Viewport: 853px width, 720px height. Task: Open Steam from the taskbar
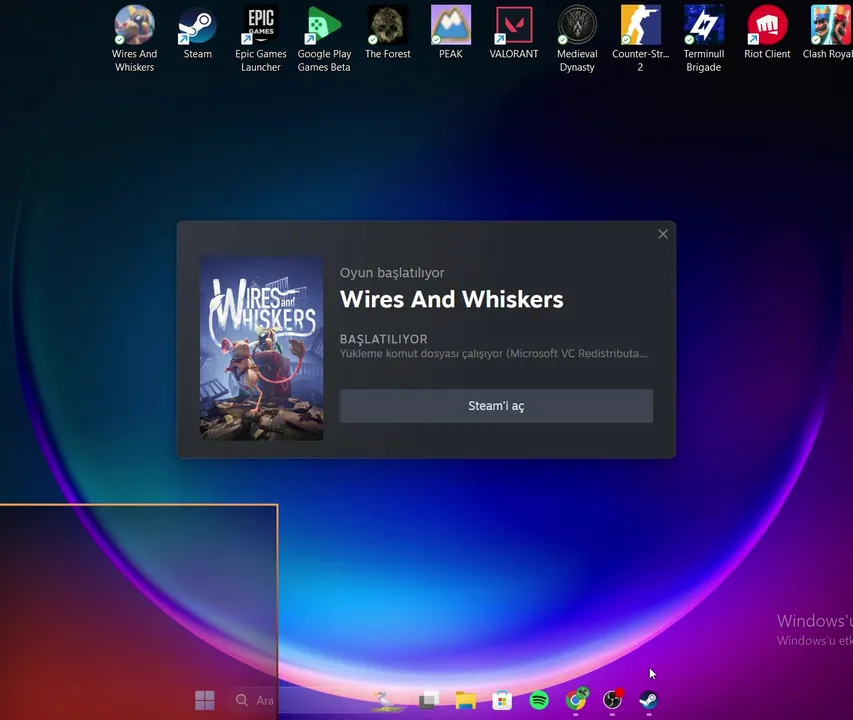pyautogui.click(x=648, y=700)
